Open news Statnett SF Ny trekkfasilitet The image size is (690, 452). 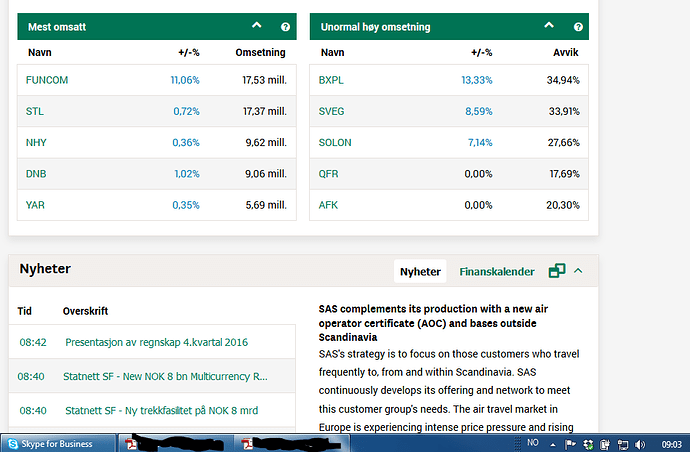pyautogui.click(x=161, y=411)
